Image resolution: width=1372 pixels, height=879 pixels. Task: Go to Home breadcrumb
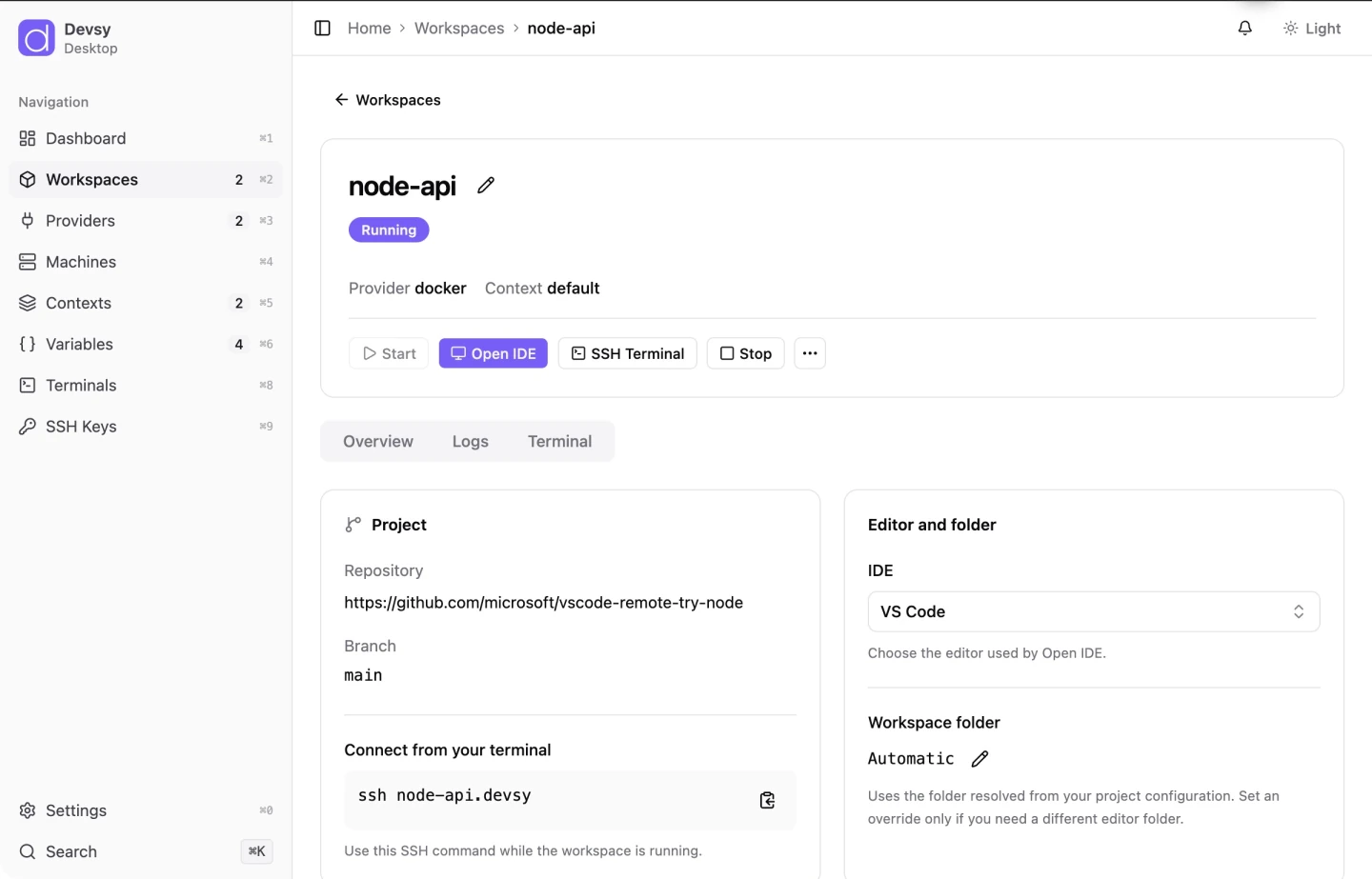(369, 29)
